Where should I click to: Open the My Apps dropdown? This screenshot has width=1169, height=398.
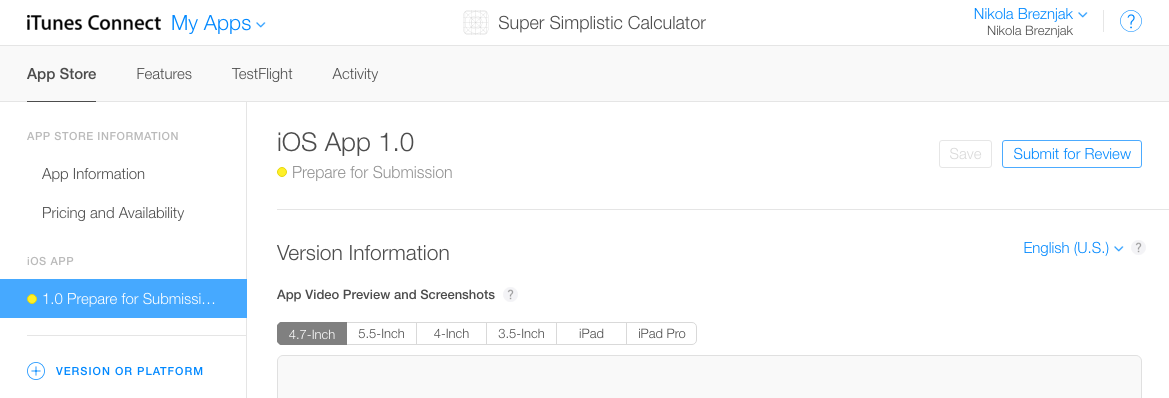(218, 23)
